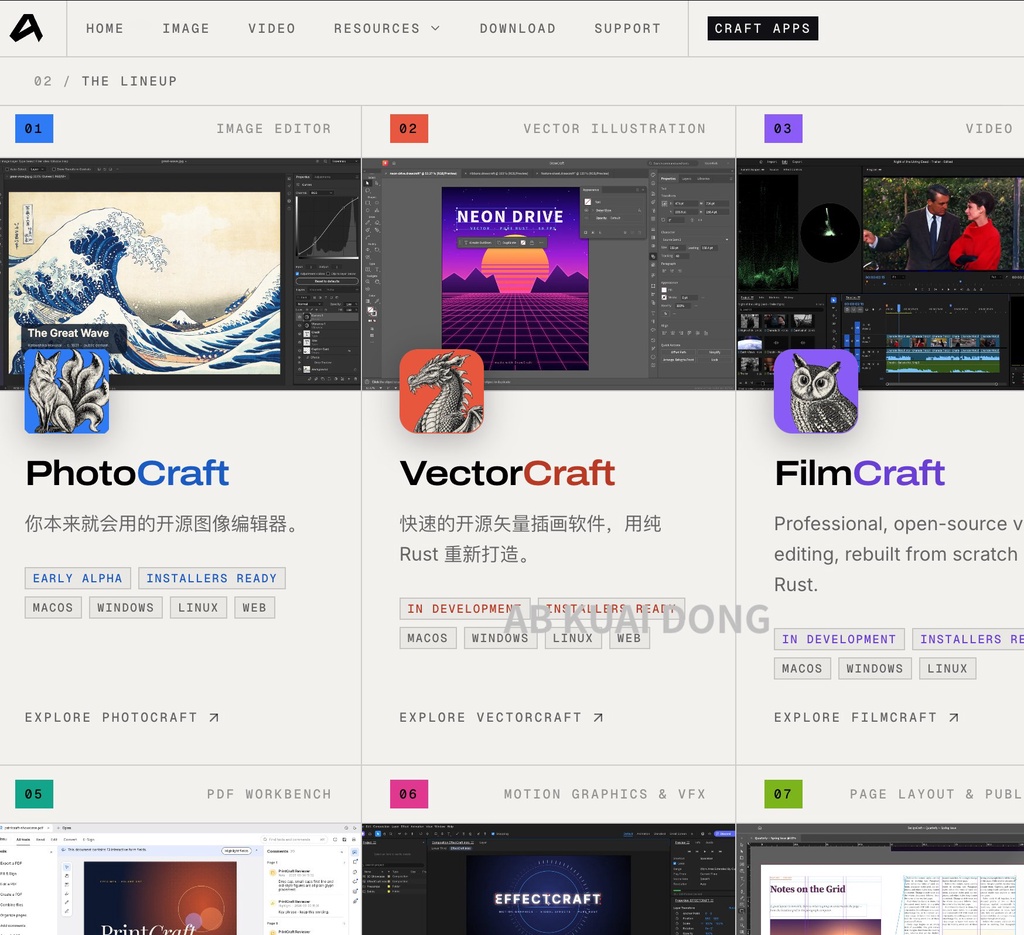This screenshot has height=935, width=1024.
Task: Click FilmCraft's In Development tag
Action: coord(839,639)
